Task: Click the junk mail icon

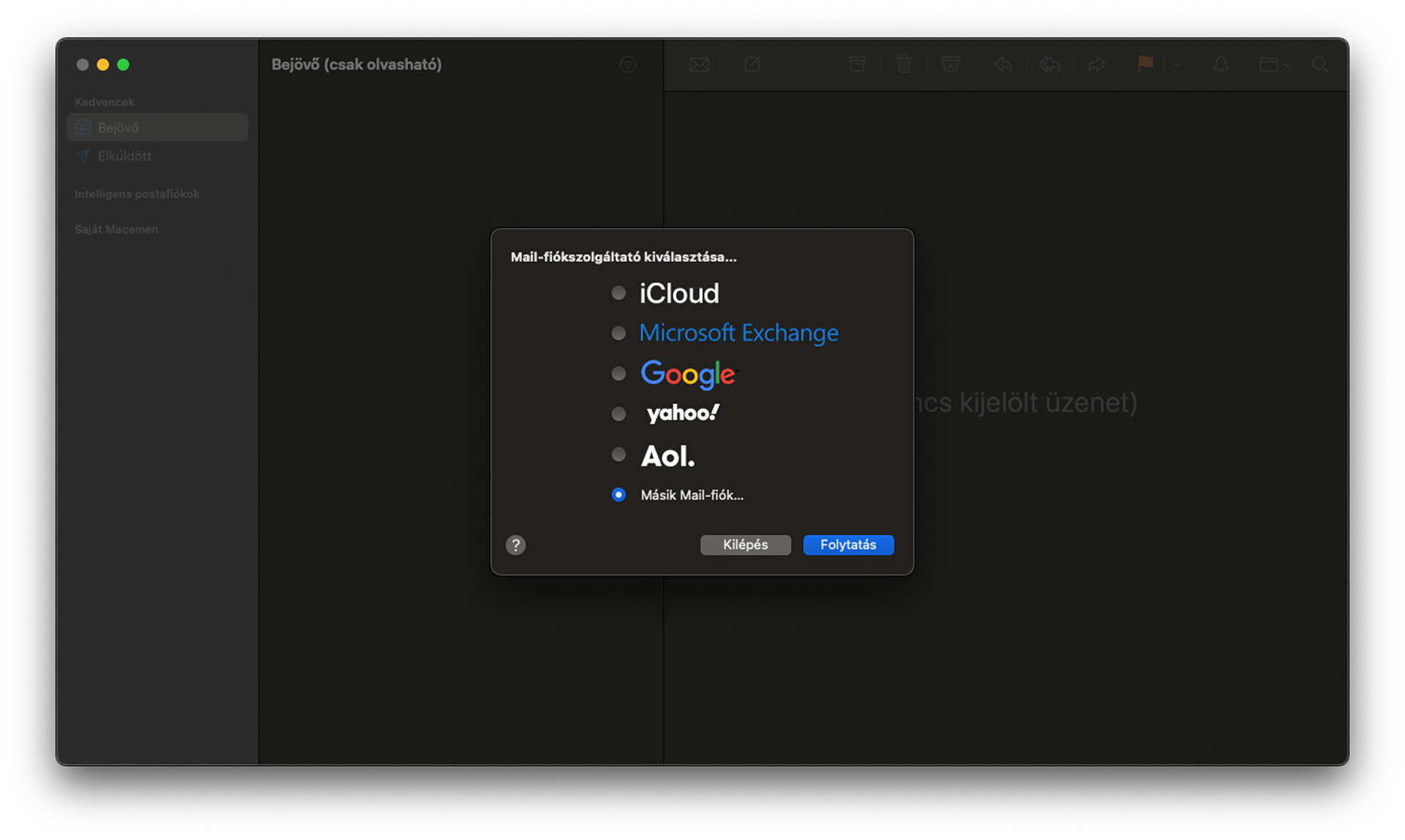Action: point(950,64)
